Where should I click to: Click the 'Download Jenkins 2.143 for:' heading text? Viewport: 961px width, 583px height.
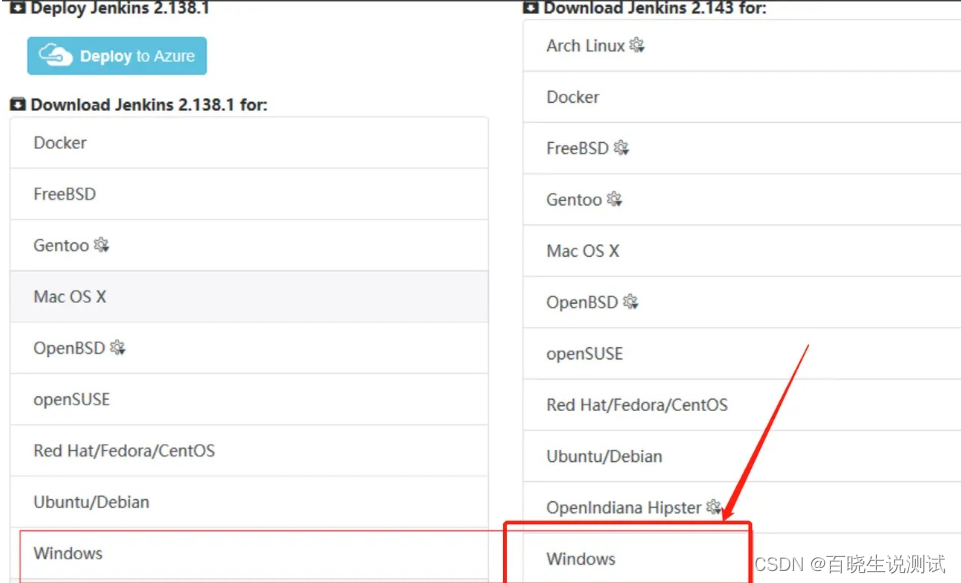[655, 8]
